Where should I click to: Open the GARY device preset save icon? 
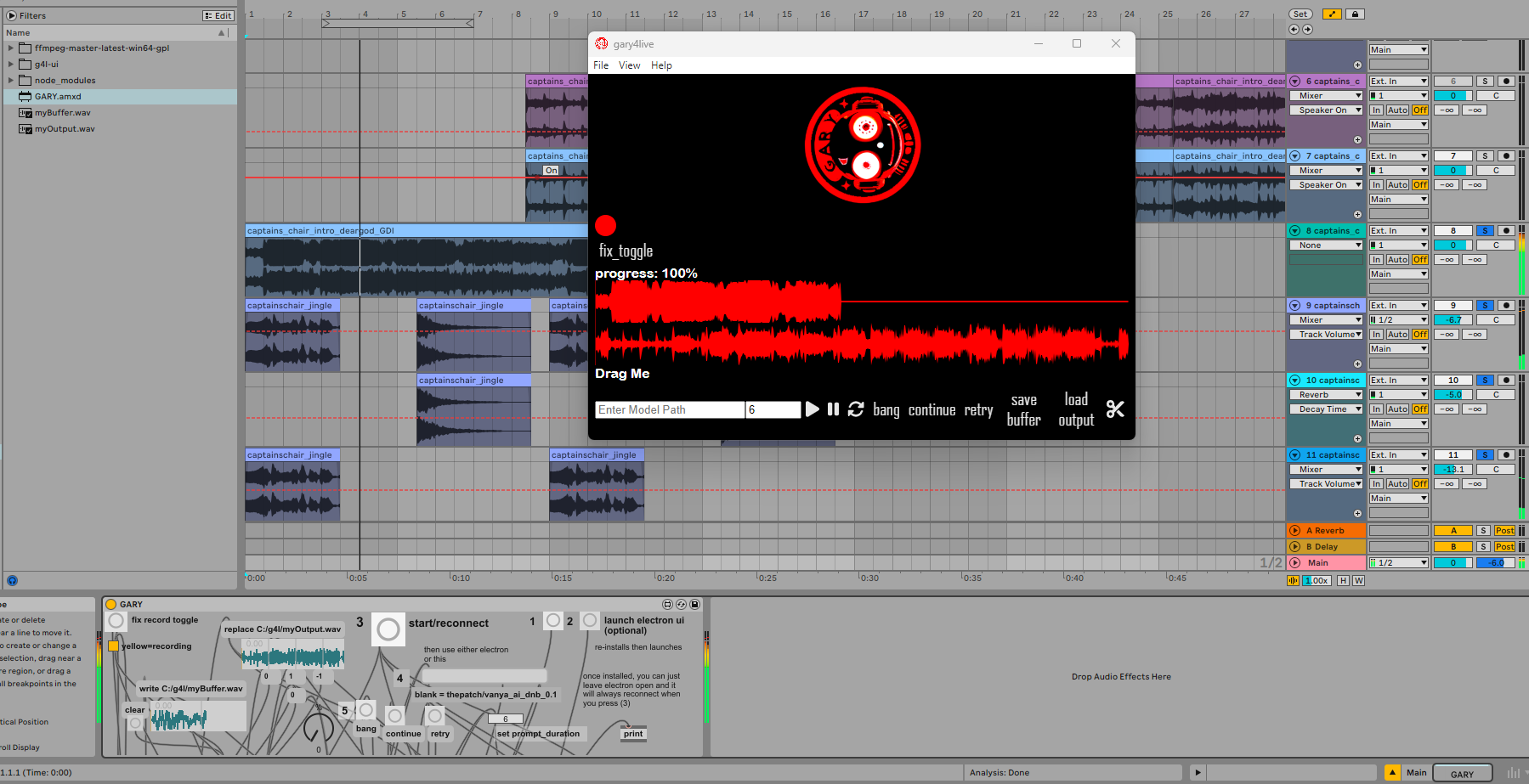(694, 605)
